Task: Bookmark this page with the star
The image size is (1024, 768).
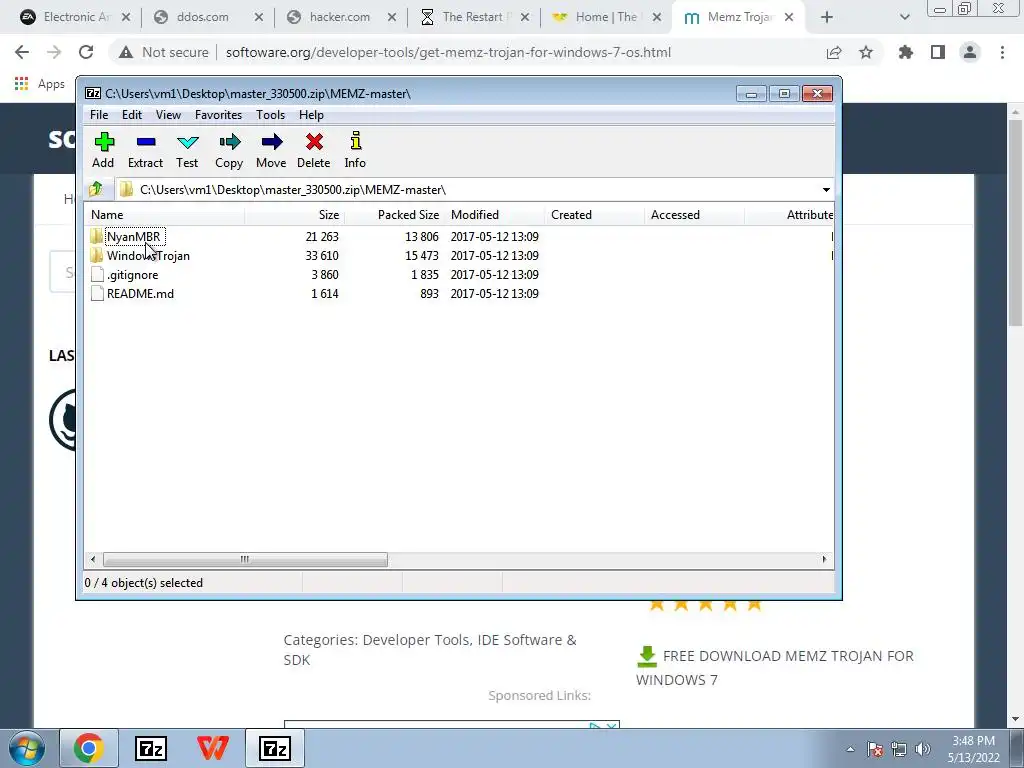Action: 866,52
